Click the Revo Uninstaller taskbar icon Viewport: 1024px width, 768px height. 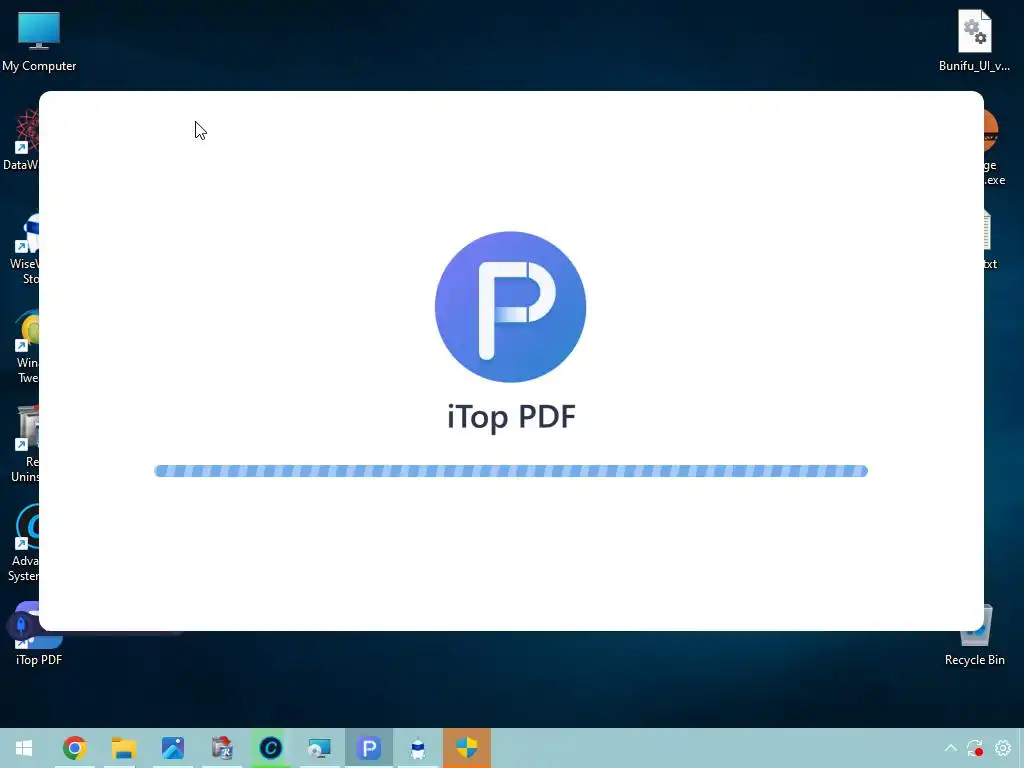click(x=222, y=748)
